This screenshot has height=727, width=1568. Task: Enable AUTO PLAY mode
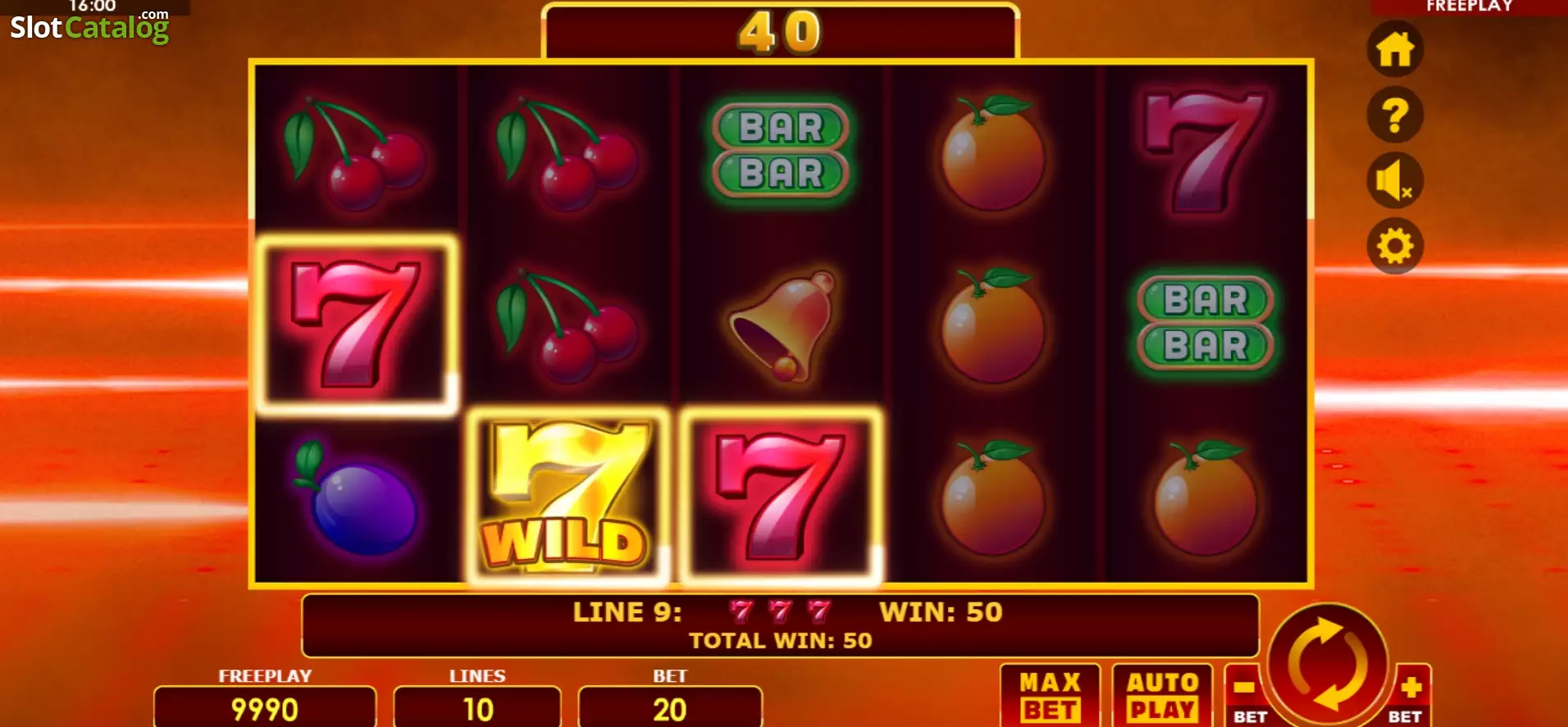point(1162,696)
